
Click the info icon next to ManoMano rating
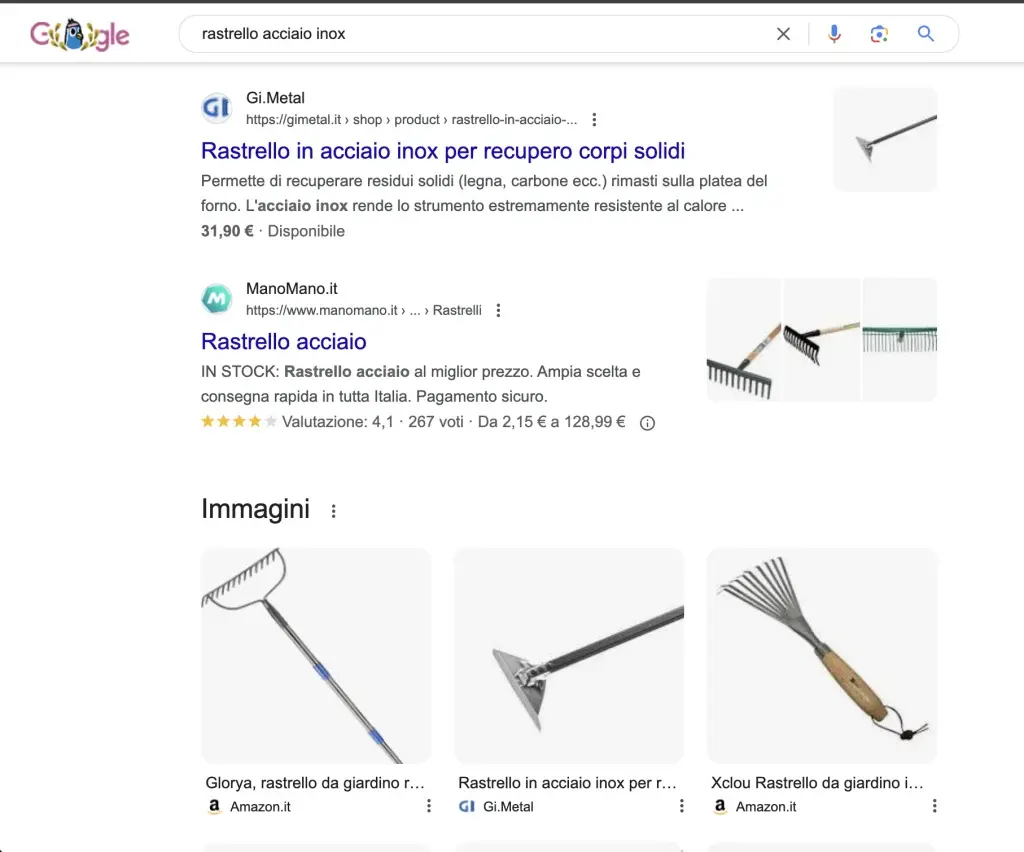click(x=646, y=422)
